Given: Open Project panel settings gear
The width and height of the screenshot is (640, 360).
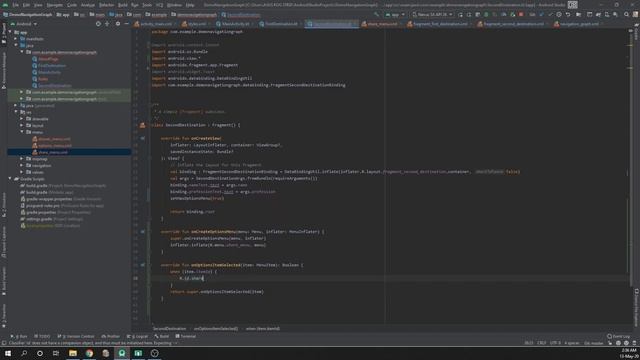Looking at the screenshot, I should point(118,24).
